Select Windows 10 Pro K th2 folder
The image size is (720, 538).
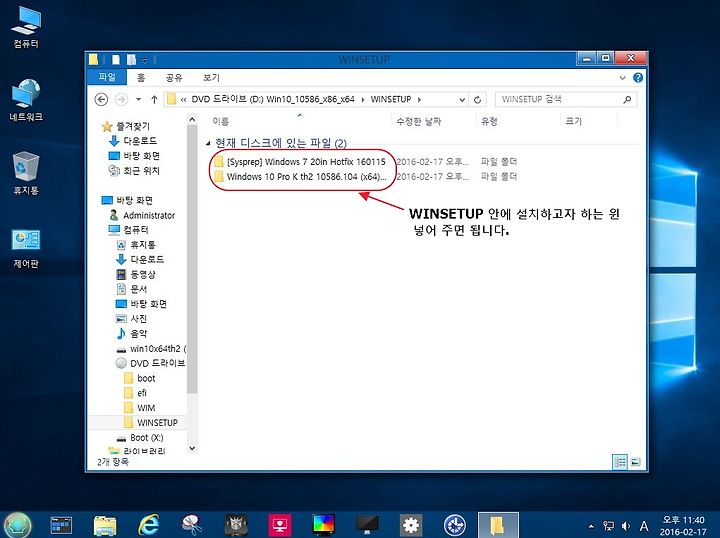tap(300, 176)
